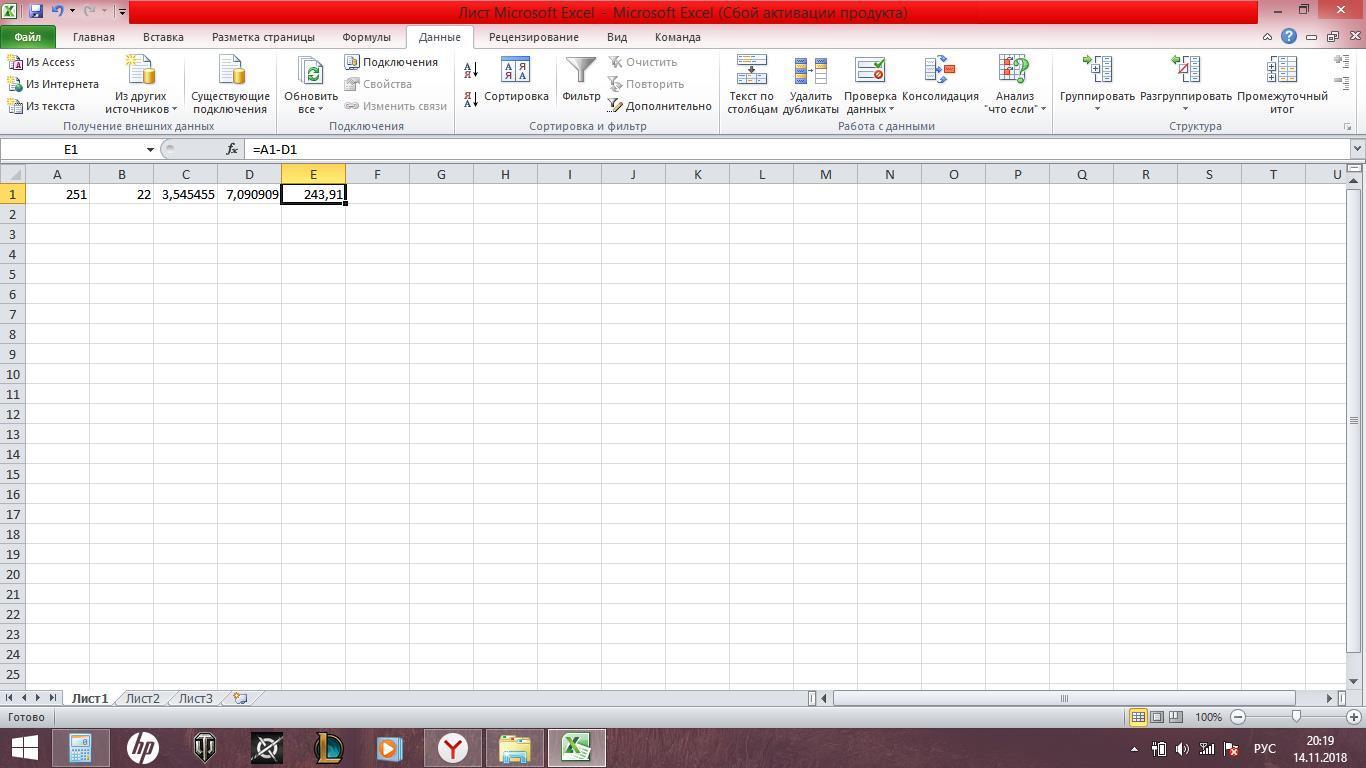The image size is (1366, 768).
Task: Zoom out with the minus button
Action: tap(1238, 717)
